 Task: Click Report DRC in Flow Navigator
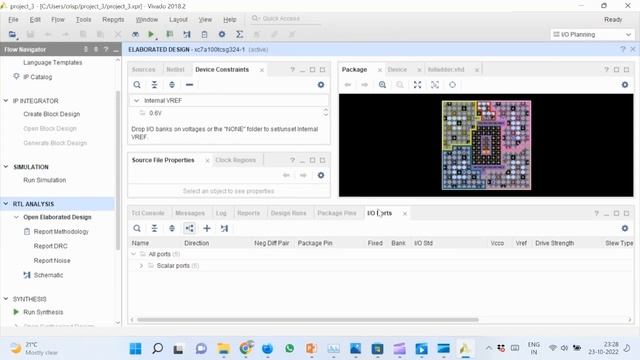coord(51,246)
